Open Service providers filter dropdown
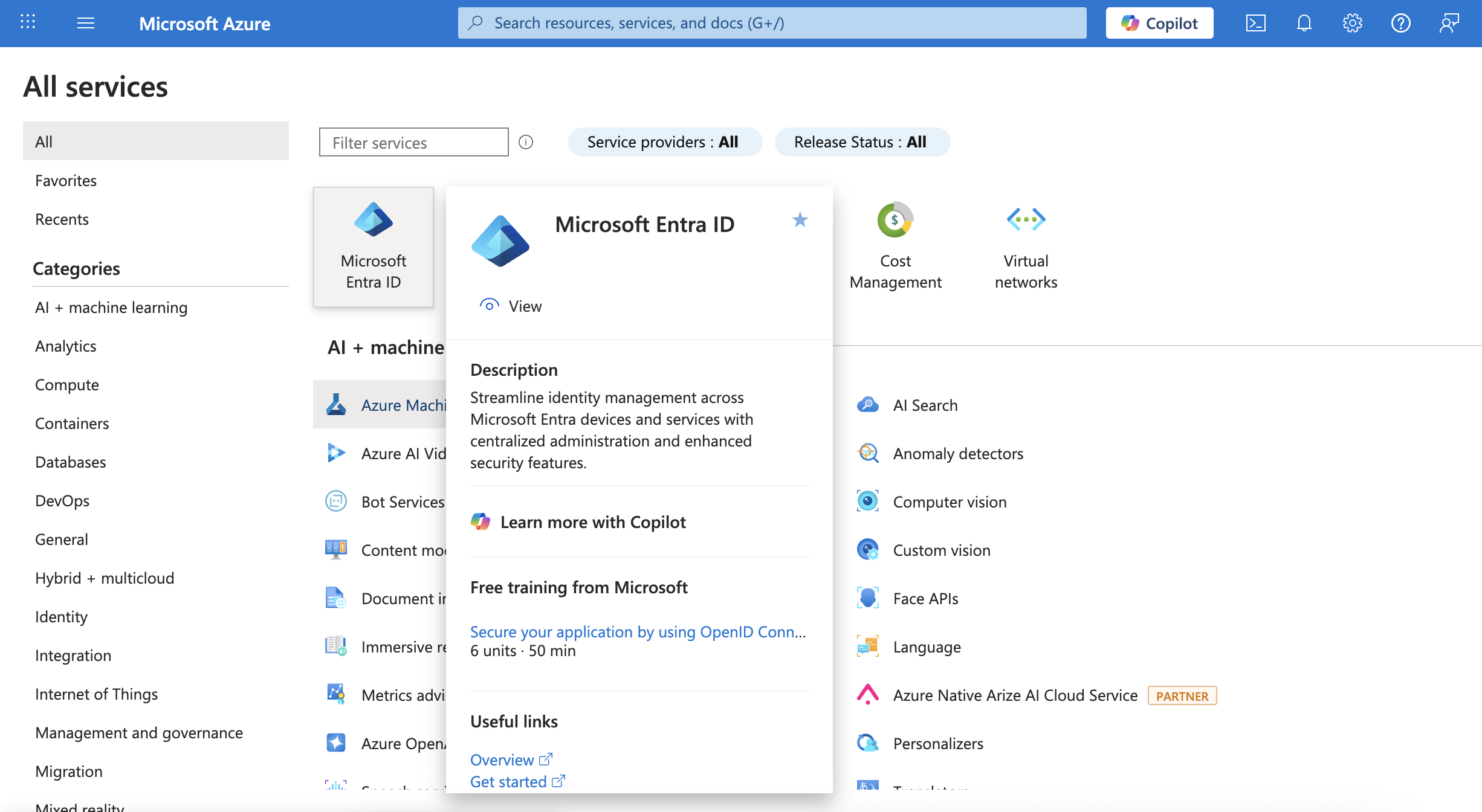This screenshot has width=1482, height=812. tap(664, 142)
